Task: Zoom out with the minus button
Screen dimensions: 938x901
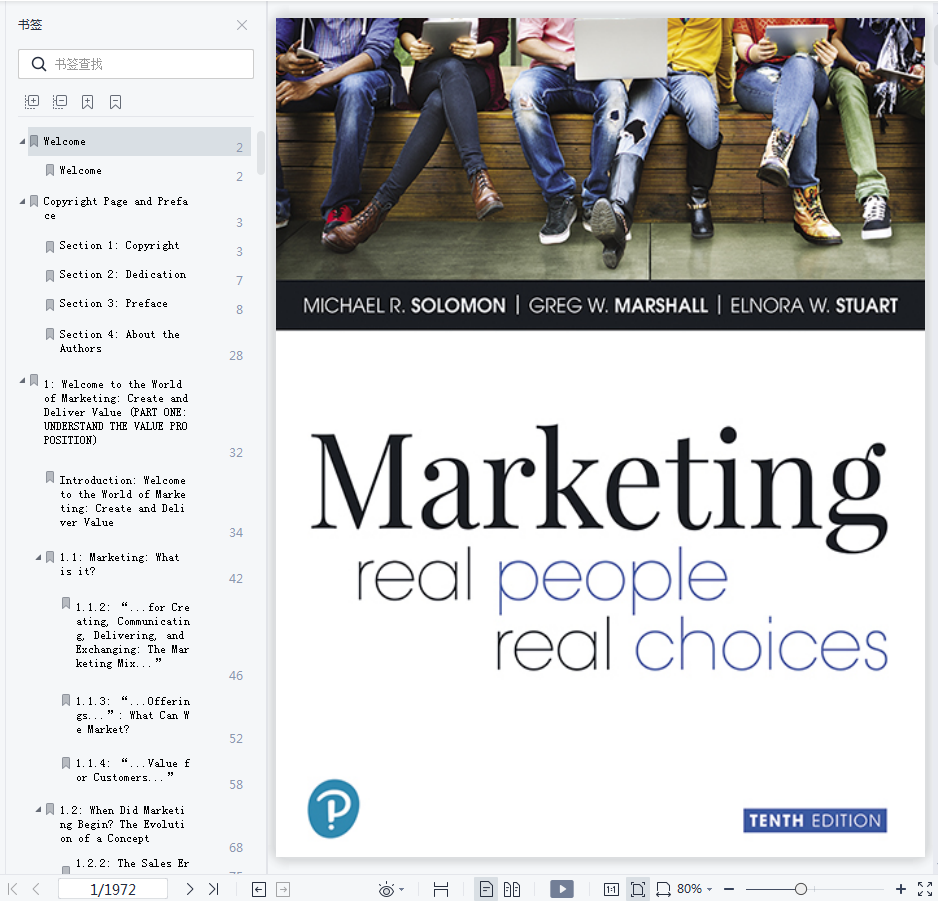Action: tap(729, 890)
